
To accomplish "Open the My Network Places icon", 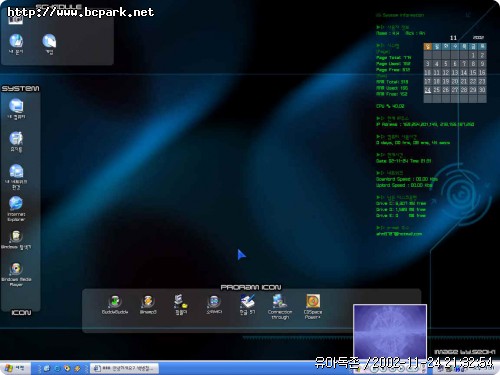I will coord(16,177).
